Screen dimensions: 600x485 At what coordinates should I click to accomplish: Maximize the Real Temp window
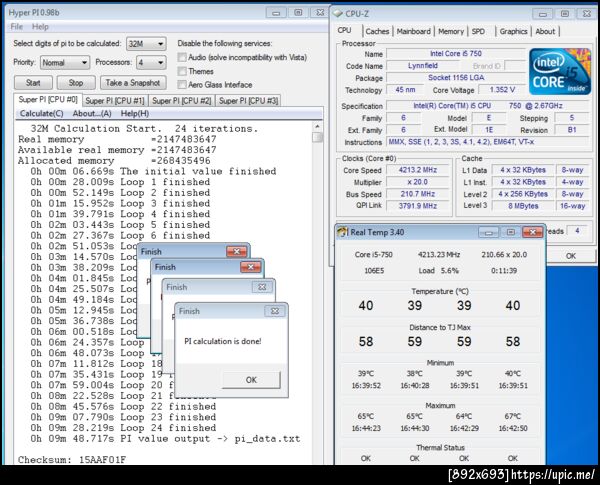point(510,232)
